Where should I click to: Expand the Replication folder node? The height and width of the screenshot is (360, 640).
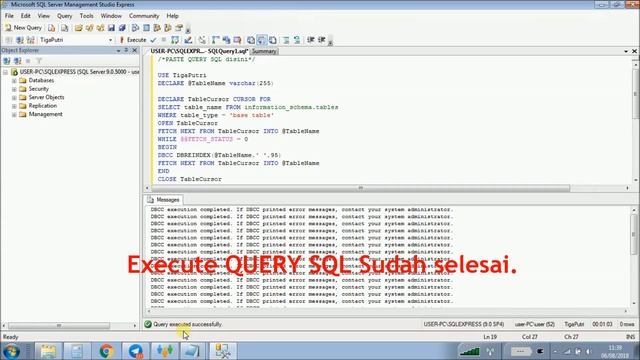(x=14, y=106)
